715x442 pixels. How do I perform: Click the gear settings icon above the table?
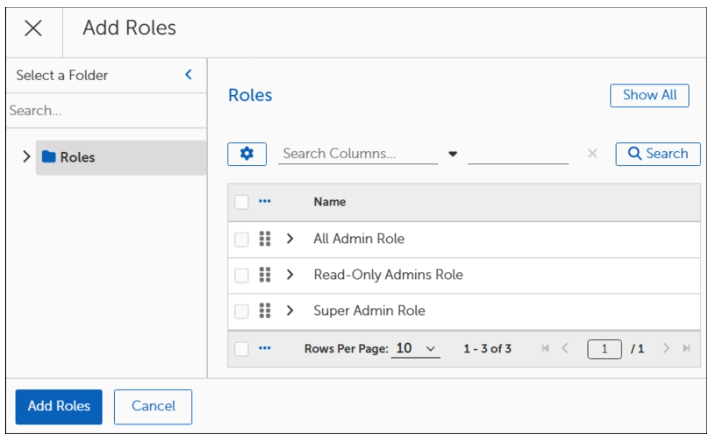tap(247, 154)
